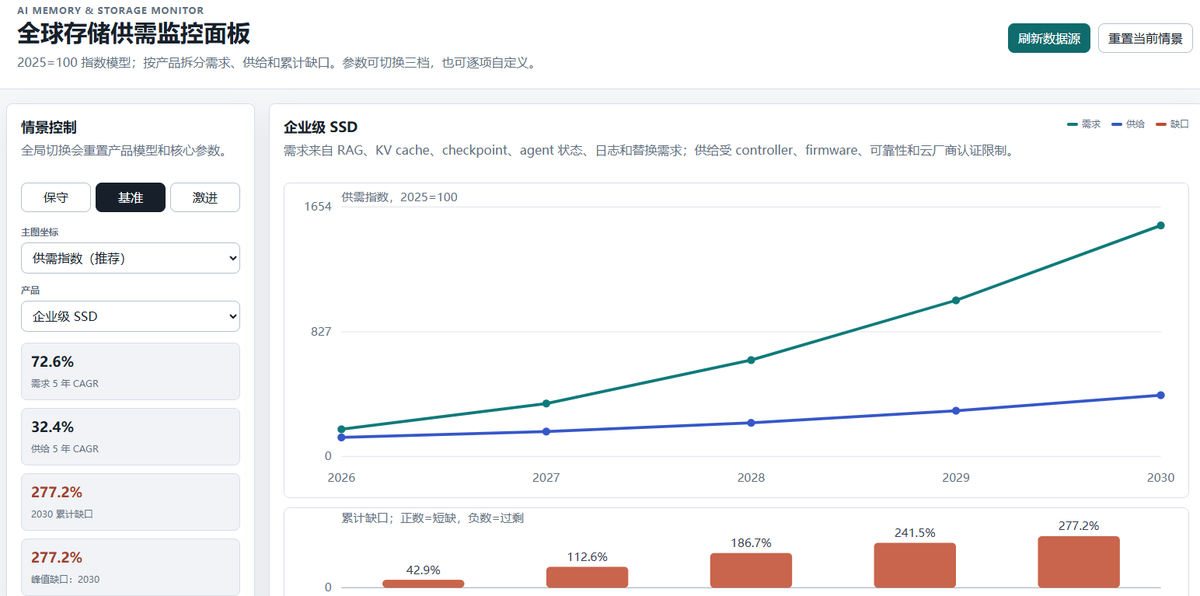Click the 241.5% gap bar
Screen dimensions: 1200x596
click(915, 565)
